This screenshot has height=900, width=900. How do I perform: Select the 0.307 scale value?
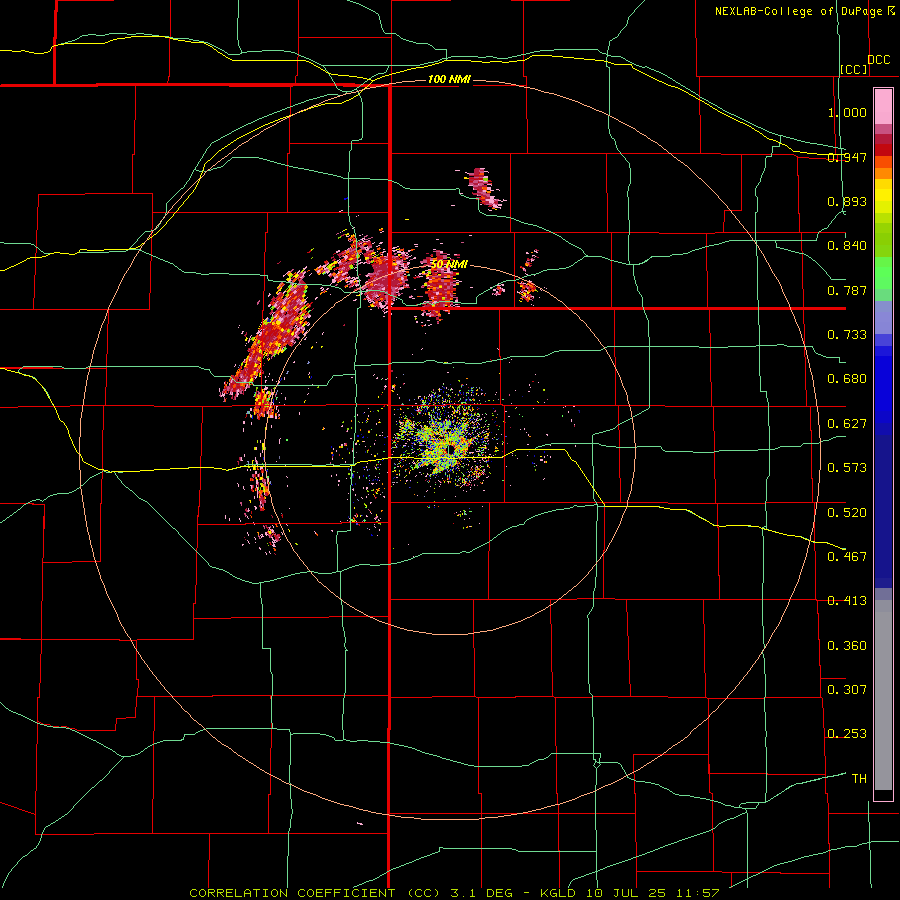click(x=847, y=689)
